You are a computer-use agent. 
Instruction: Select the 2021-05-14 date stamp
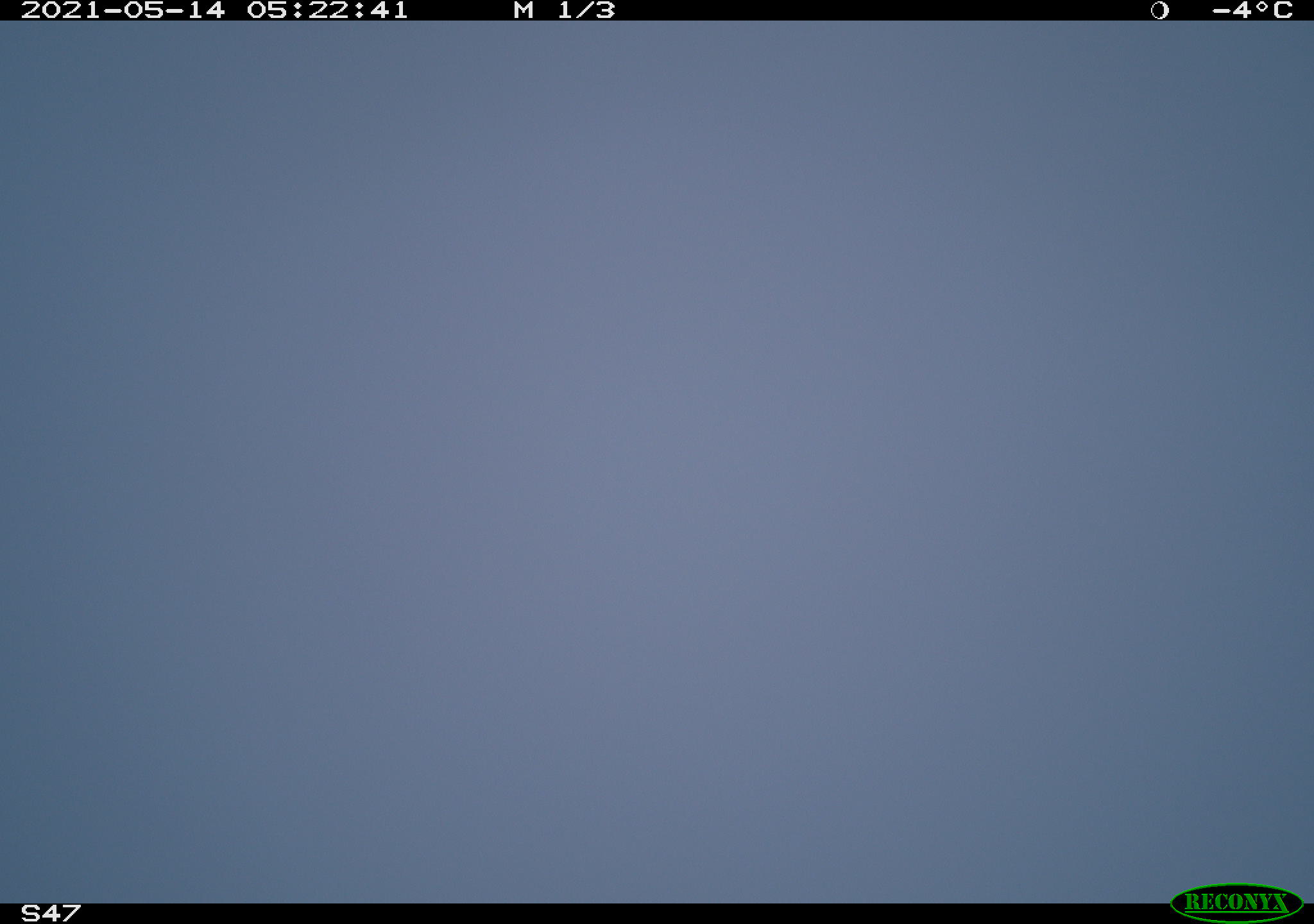pyautogui.click(x=123, y=10)
